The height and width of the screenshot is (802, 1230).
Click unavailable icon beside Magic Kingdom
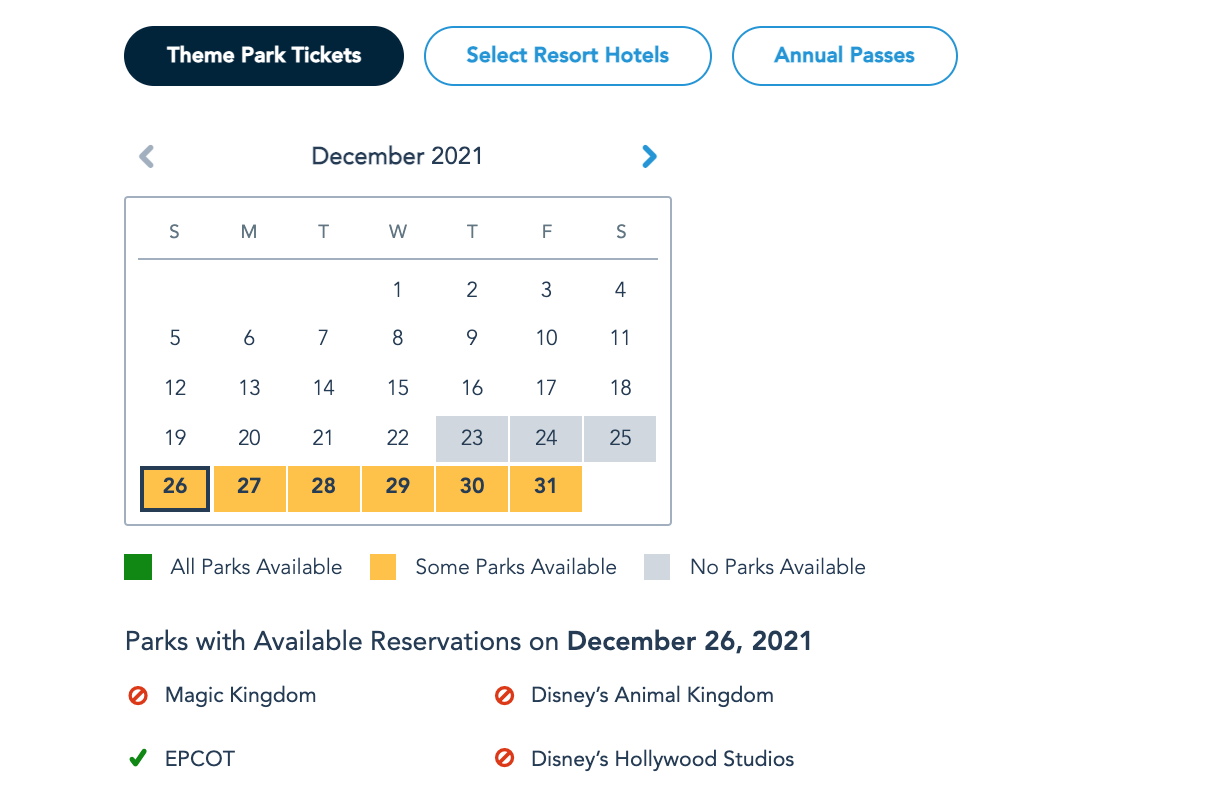click(138, 695)
